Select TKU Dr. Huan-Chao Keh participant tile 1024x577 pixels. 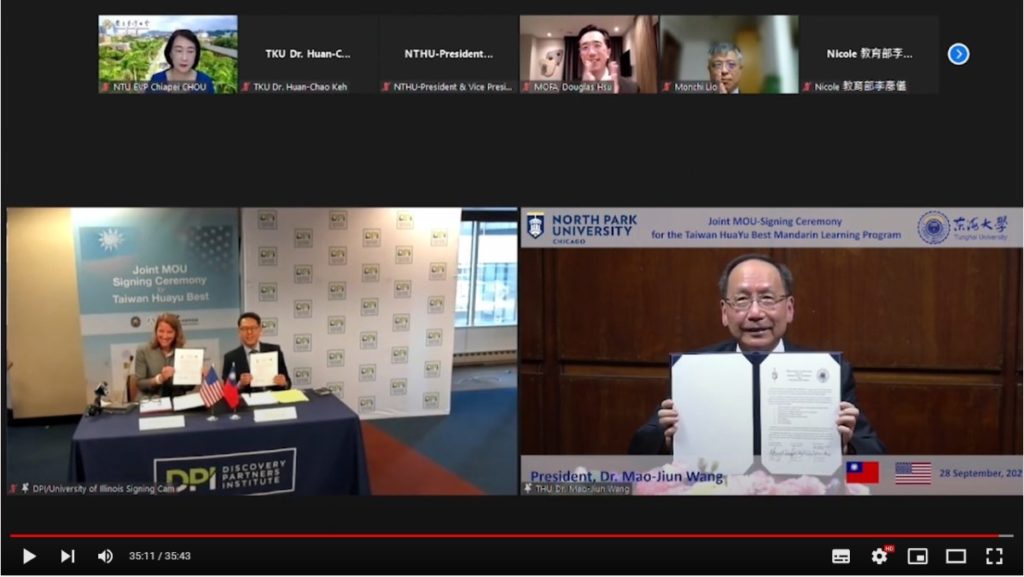(308, 54)
